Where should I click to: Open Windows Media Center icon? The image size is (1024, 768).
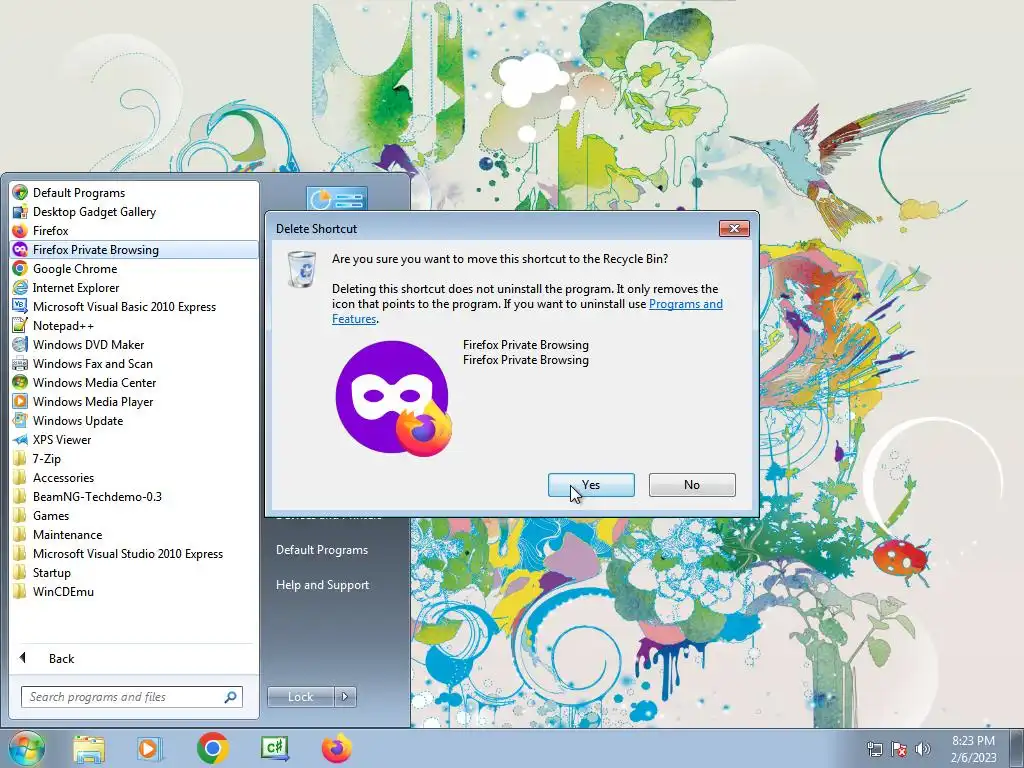point(20,382)
